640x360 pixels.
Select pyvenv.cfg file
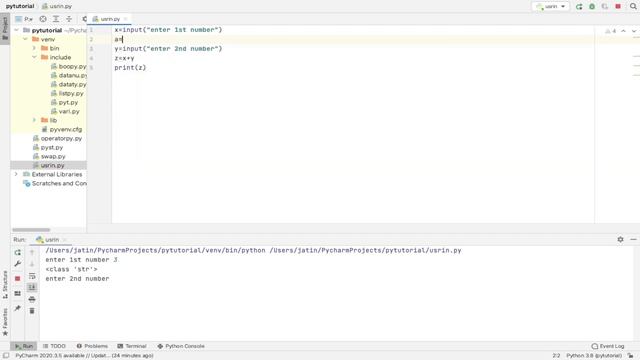point(62,129)
